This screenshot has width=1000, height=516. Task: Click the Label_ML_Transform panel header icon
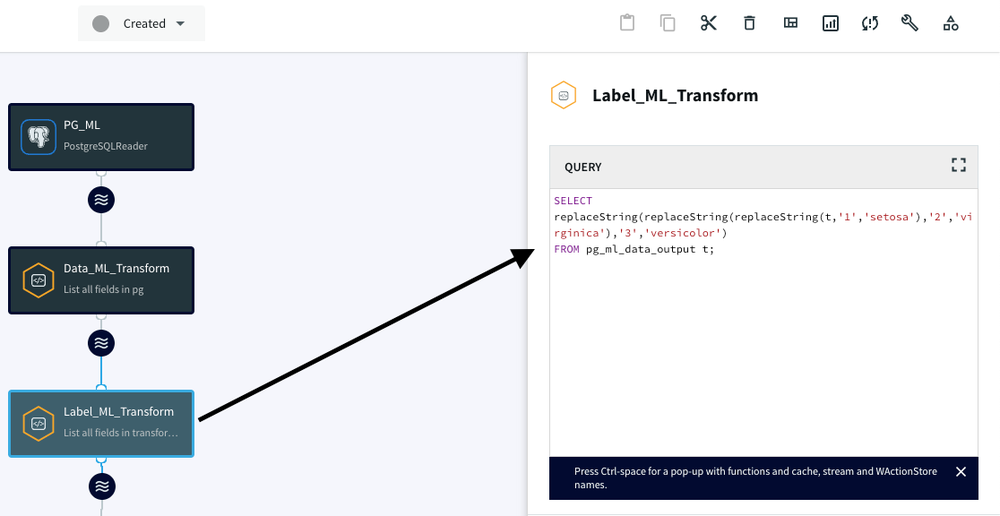click(563, 96)
